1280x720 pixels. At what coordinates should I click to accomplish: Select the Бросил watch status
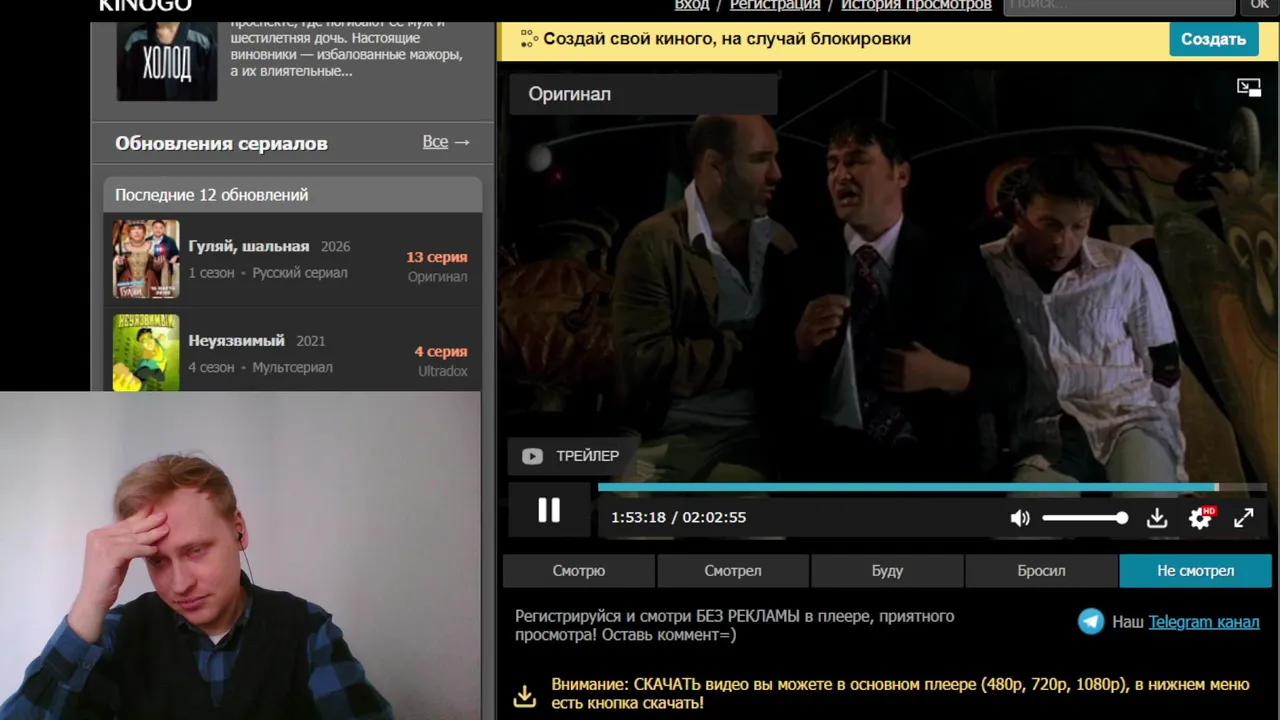click(x=1041, y=571)
